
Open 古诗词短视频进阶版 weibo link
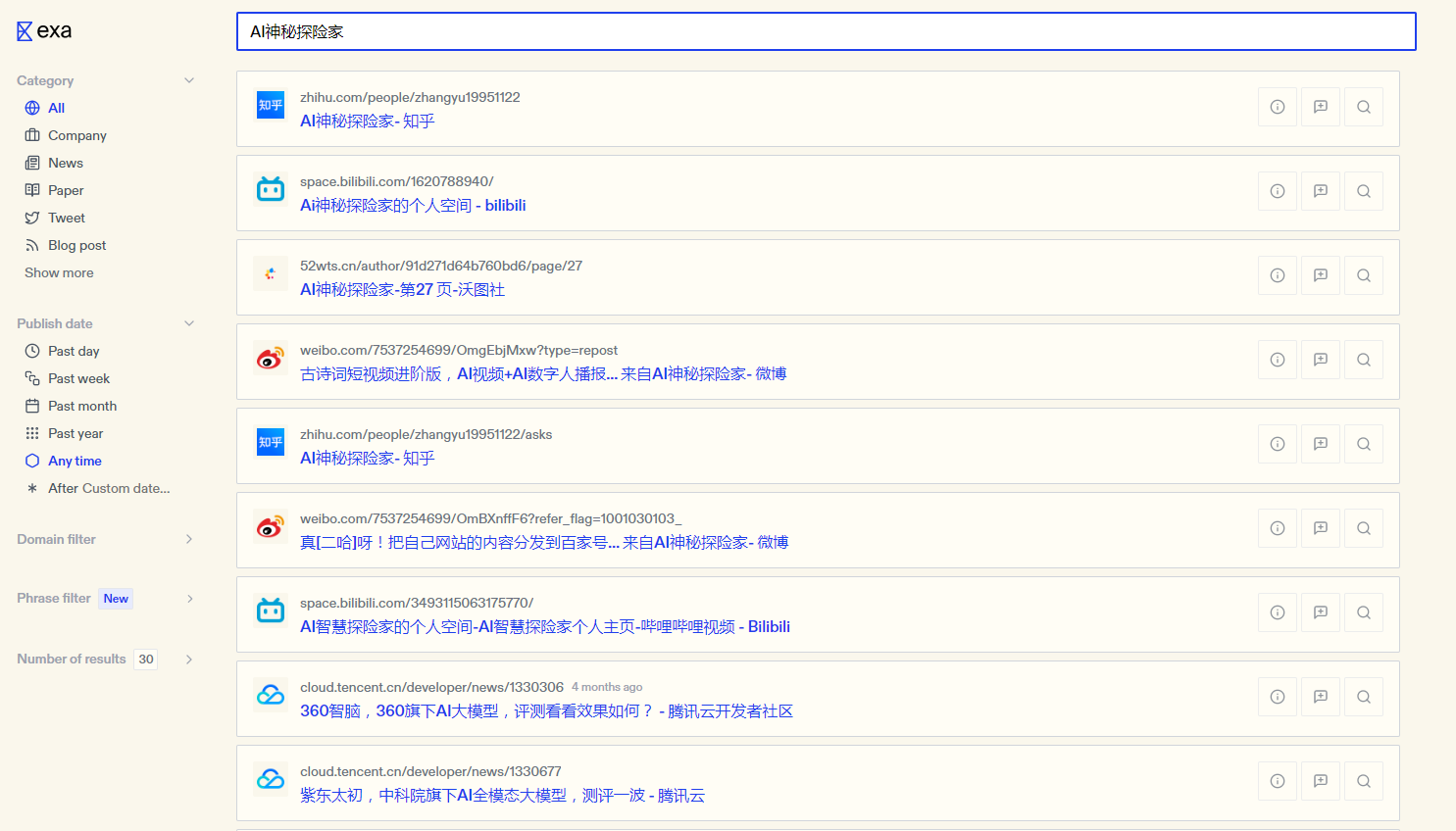point(543,373)
